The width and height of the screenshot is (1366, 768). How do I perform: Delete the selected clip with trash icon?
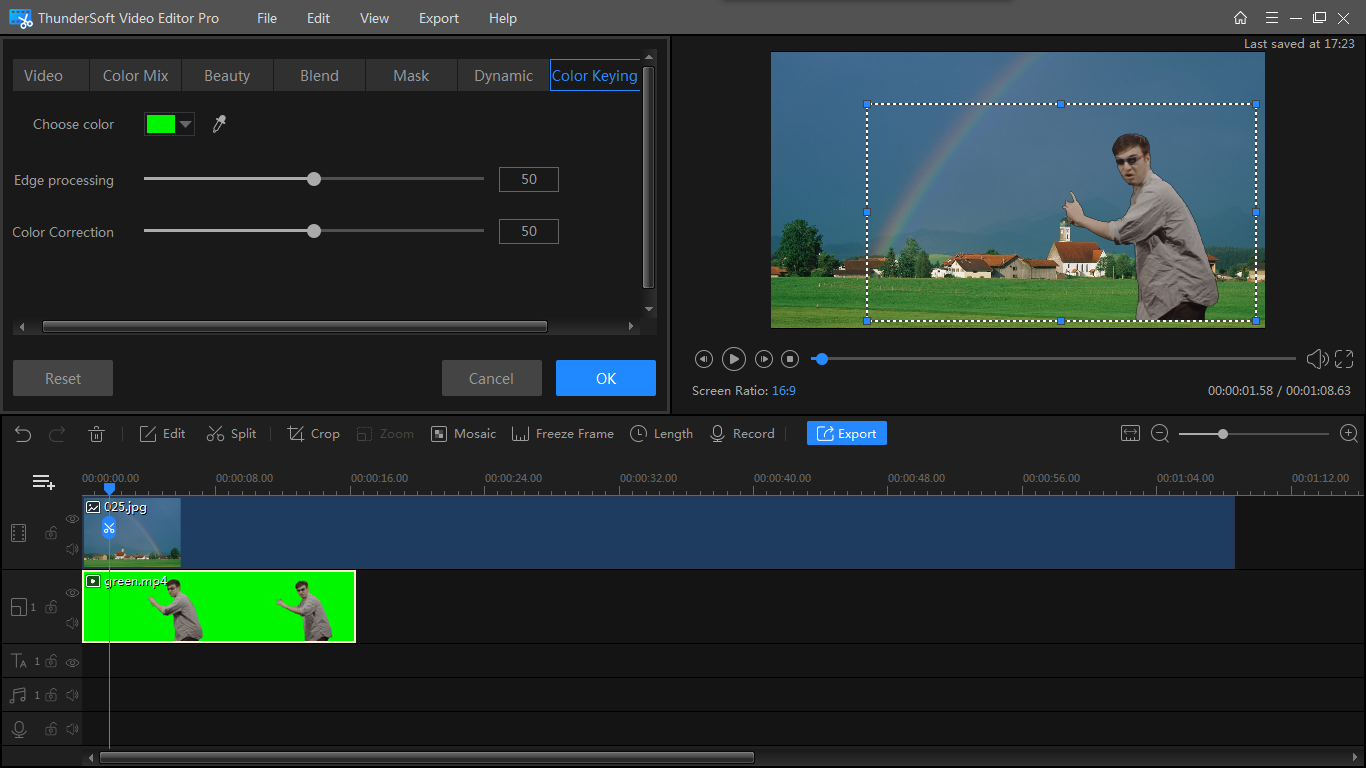click(97, 434)
